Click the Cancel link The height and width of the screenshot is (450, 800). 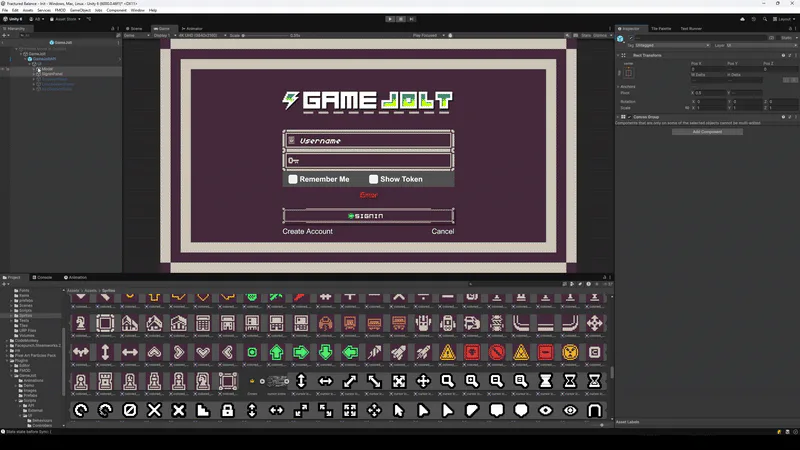(x=442, y=231)
